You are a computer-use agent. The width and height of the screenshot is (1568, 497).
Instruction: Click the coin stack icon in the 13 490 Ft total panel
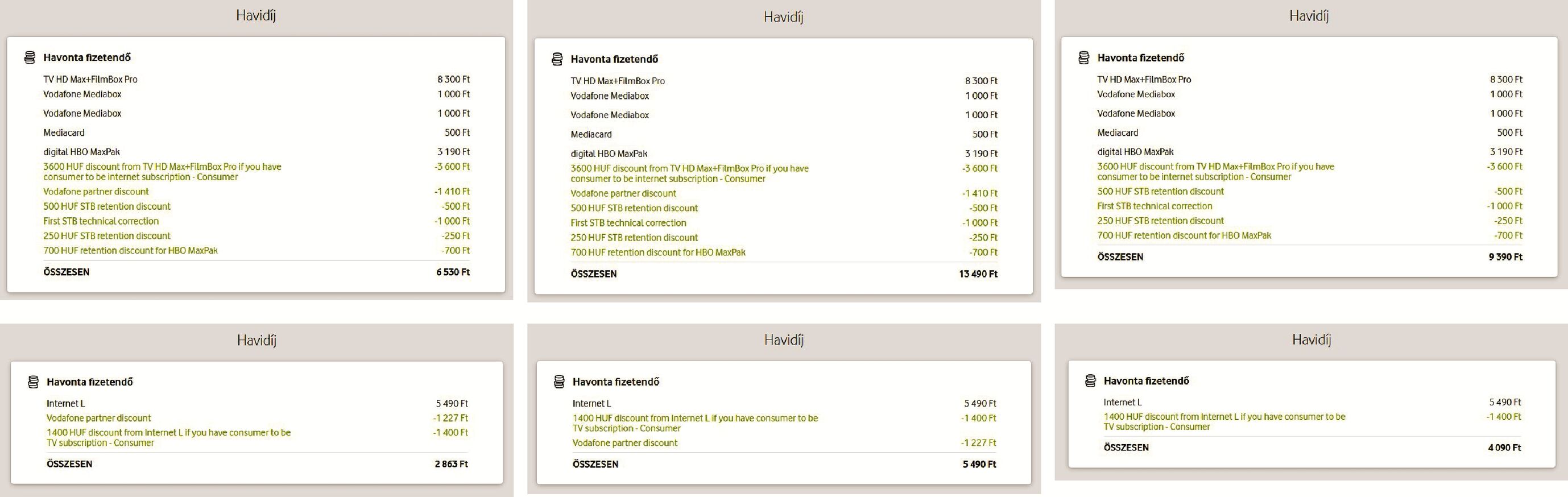556,60
